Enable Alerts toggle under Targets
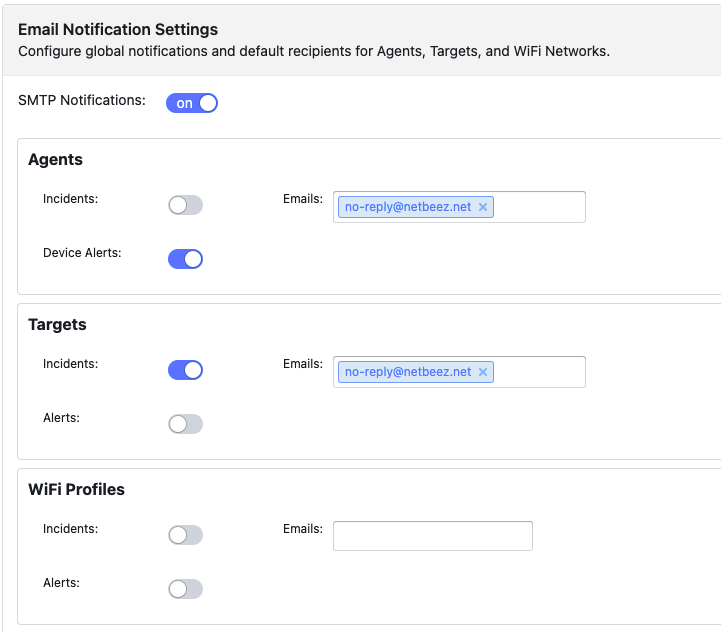Viewport: 721px width, 632px height. pyautogui.click(x=185, y=424)
